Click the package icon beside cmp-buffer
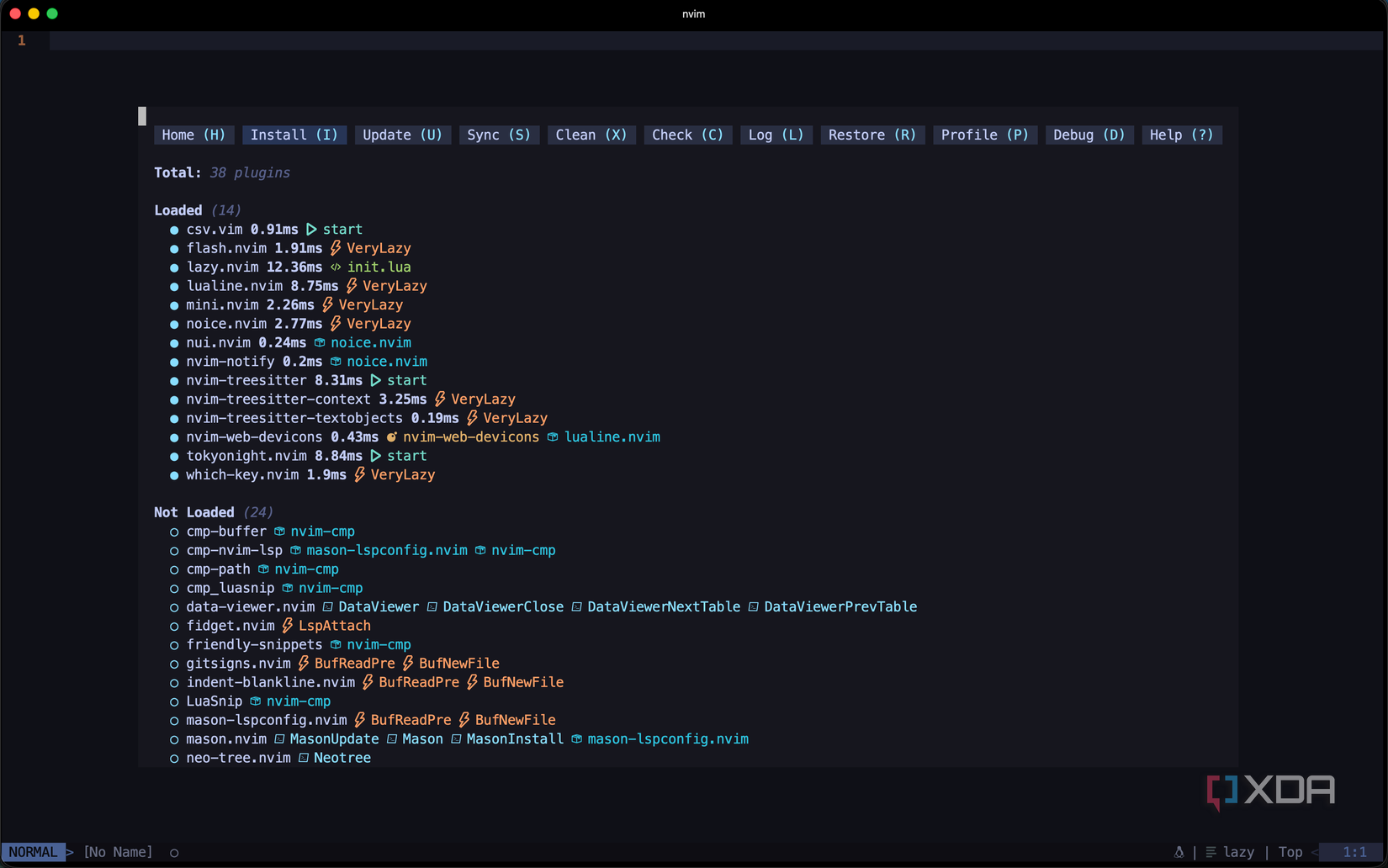 click(279, 532)
